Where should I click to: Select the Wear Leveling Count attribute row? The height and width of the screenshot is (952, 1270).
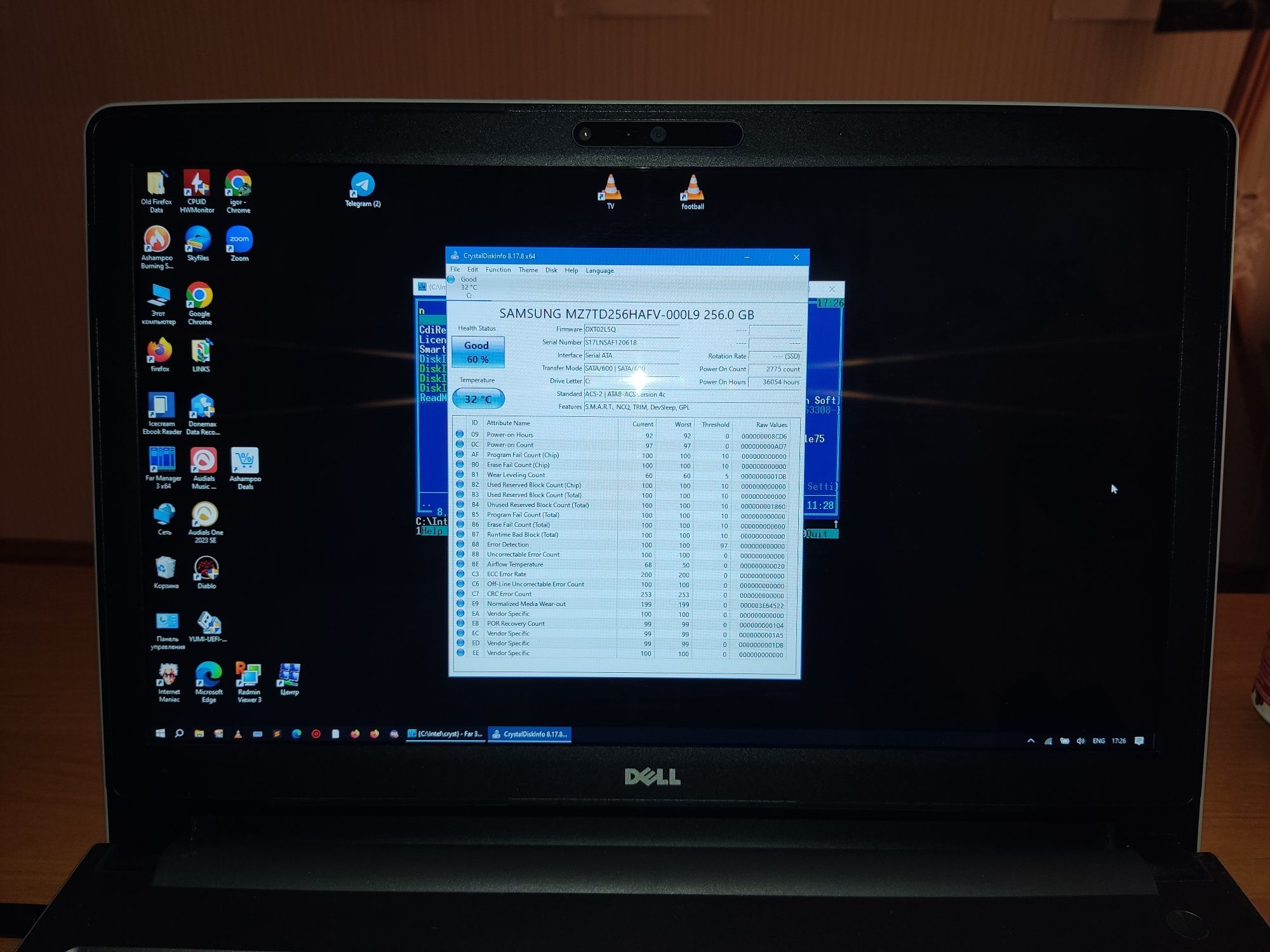pos(623,475)
